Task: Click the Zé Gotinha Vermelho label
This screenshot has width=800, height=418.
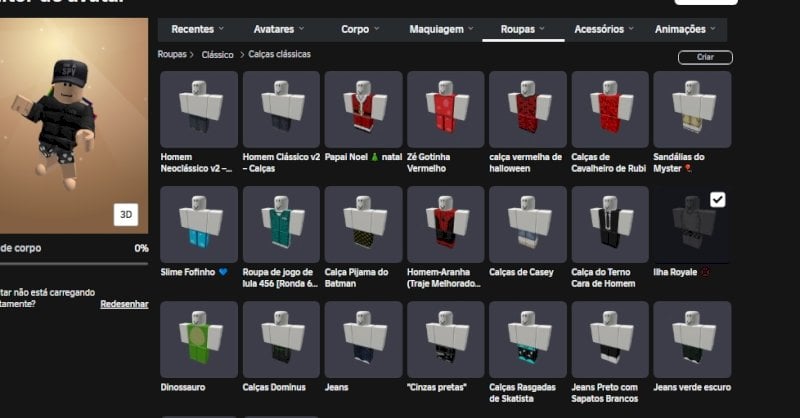Action: pos(429,162)
